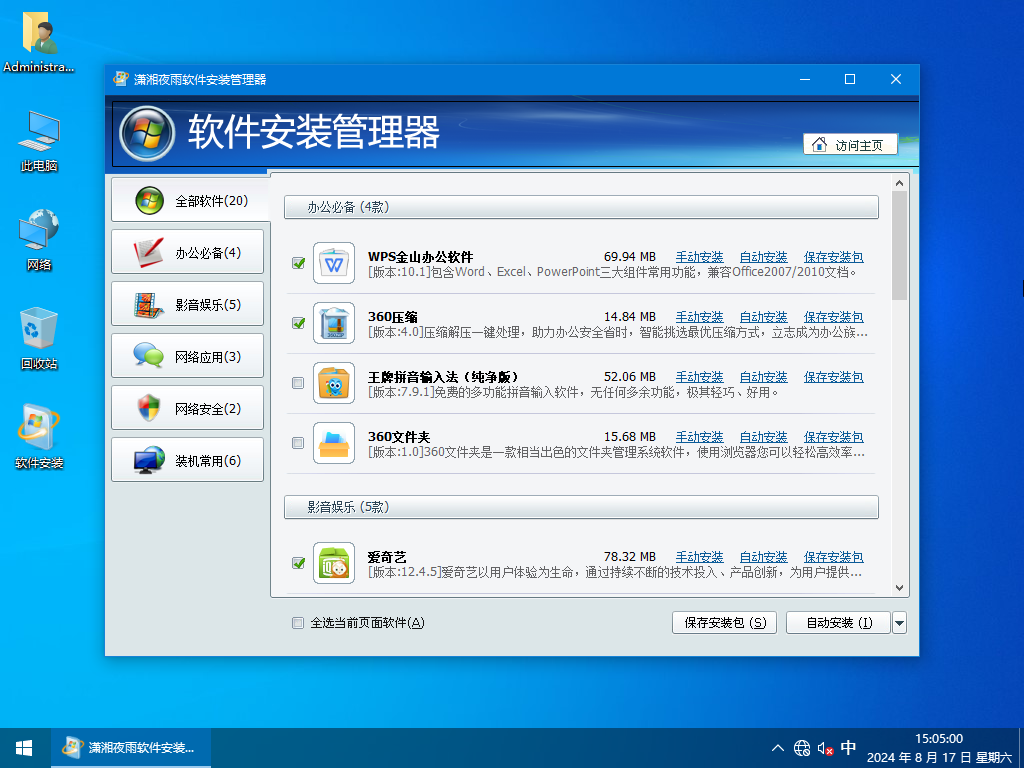This screenshot has width=1024, height=768.
Task: Uncheck the 360压缩 checkbox
Action: point(298,323)
